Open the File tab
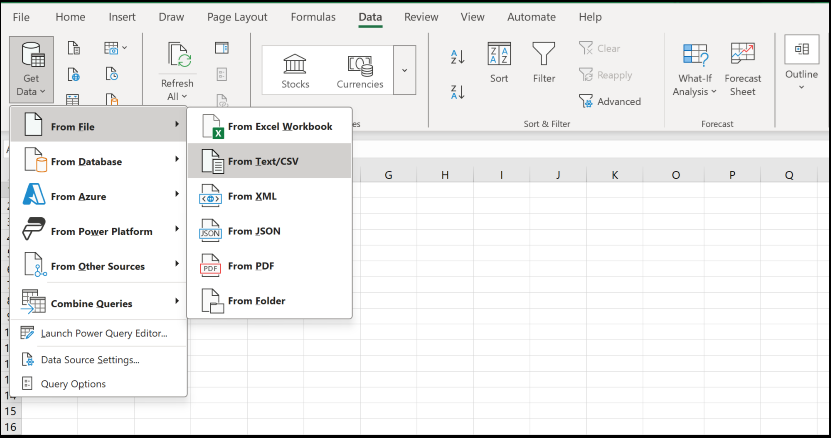The height and width of the screenshot is (438, 831). pos(21,17)
